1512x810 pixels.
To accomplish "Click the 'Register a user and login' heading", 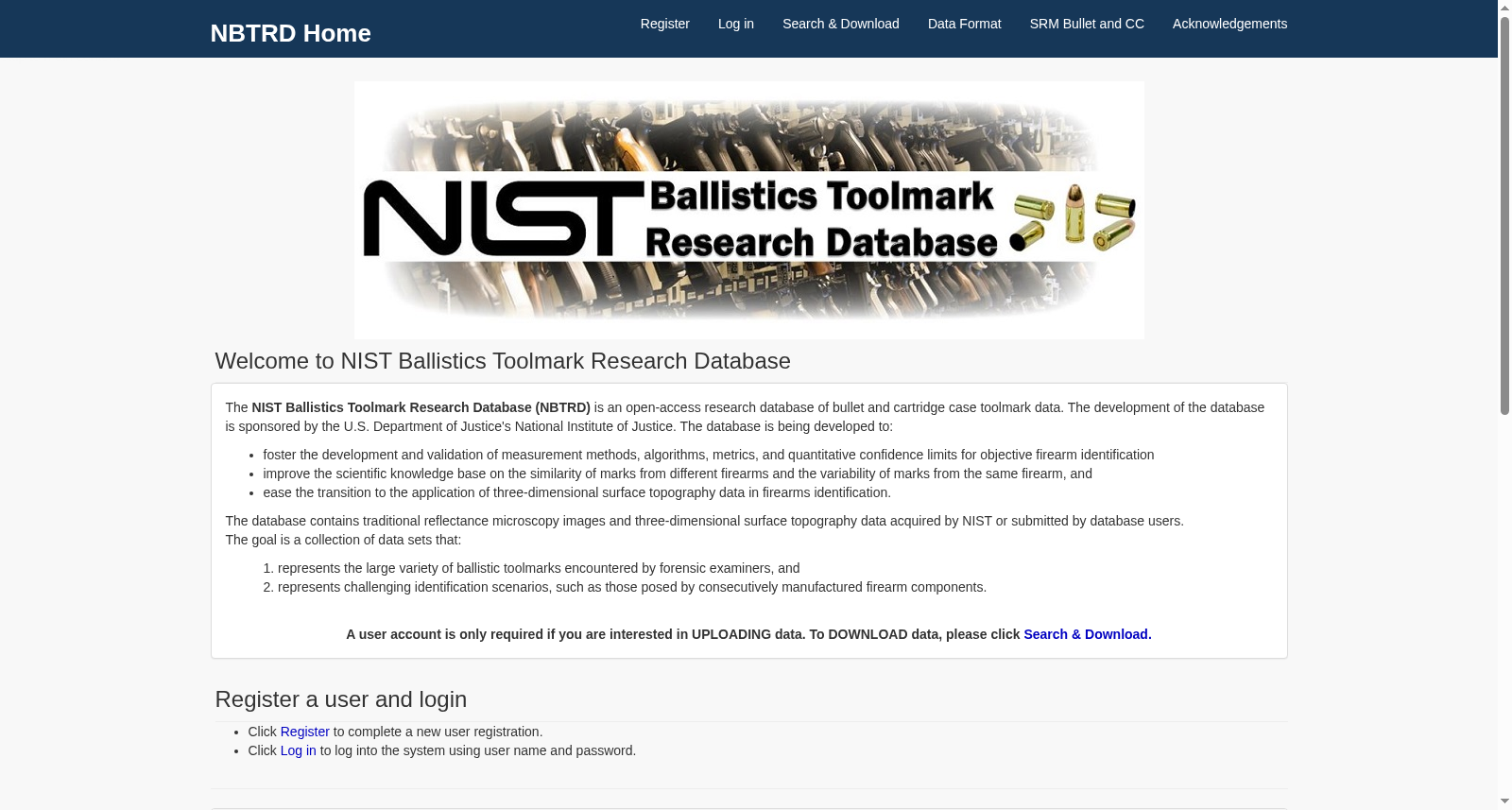I will point(340,699).
